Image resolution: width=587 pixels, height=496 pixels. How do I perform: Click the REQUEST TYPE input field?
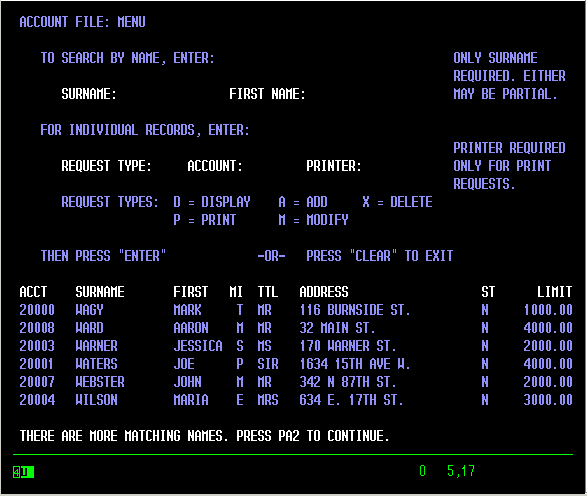163,166
